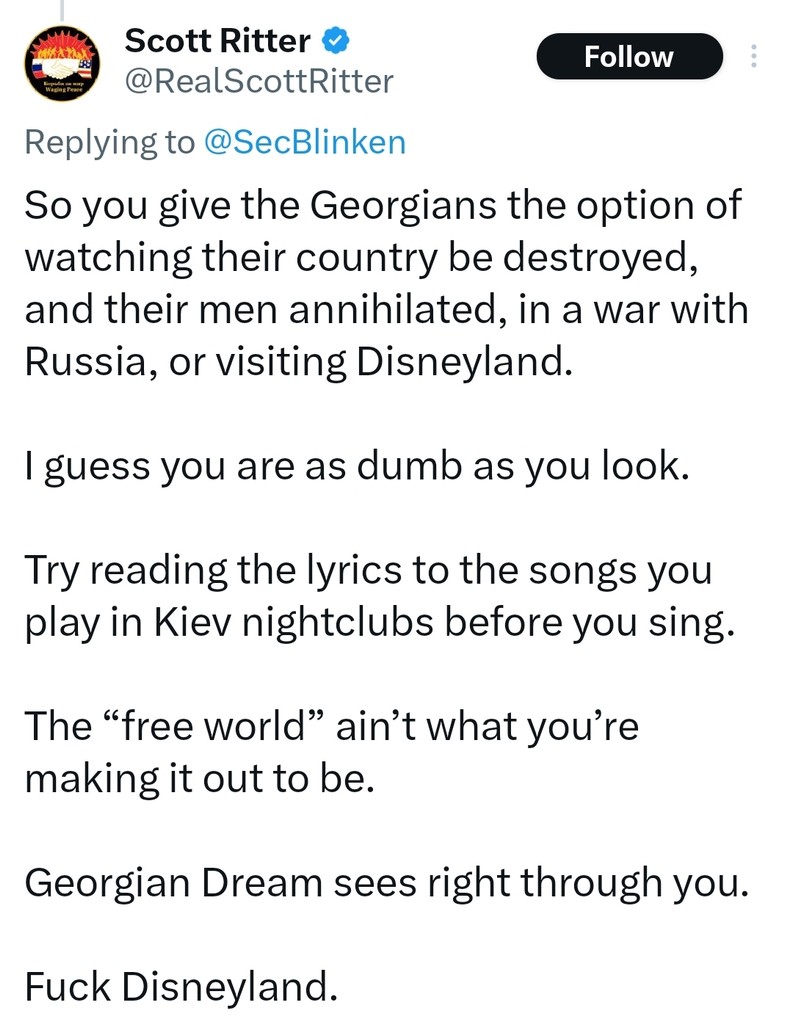Open the Scott Ritter display name
The image size is (793, 1024).
(x=216, y=41)
